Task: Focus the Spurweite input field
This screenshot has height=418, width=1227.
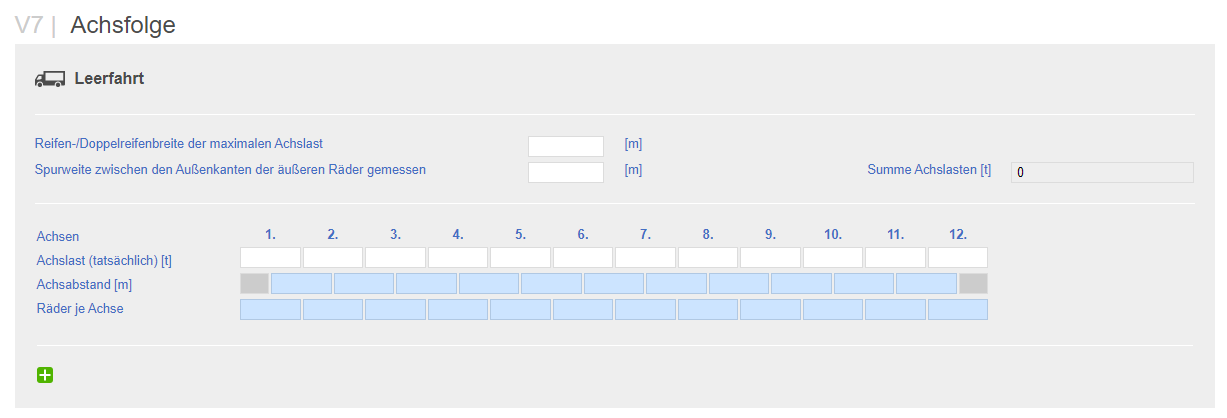Action: click(566, 172)
